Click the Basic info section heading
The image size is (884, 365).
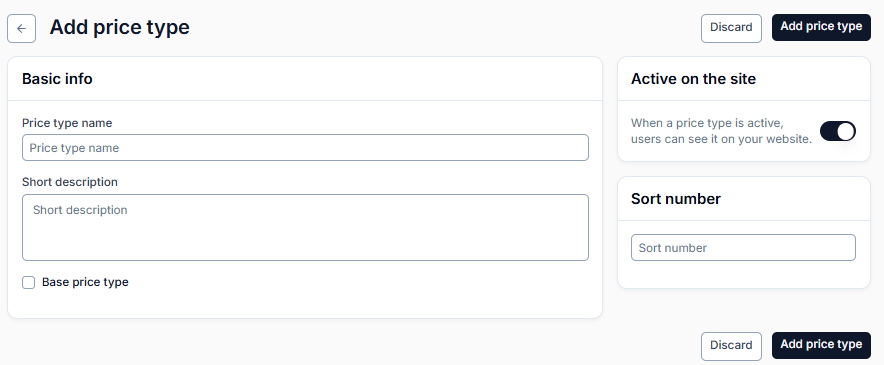(x=57, y=78)
